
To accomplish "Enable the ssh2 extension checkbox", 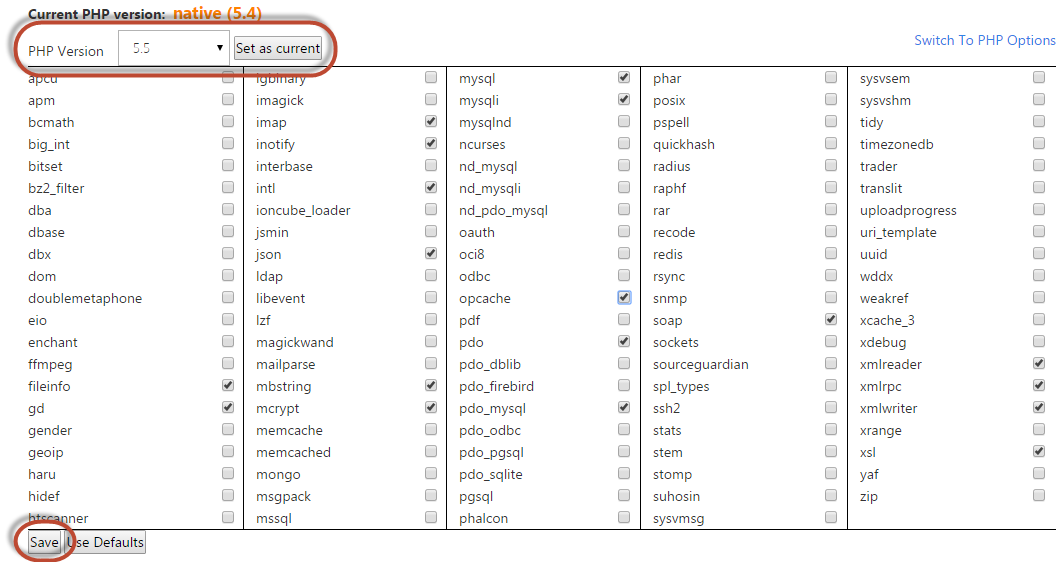I will [x=831, y=407].
